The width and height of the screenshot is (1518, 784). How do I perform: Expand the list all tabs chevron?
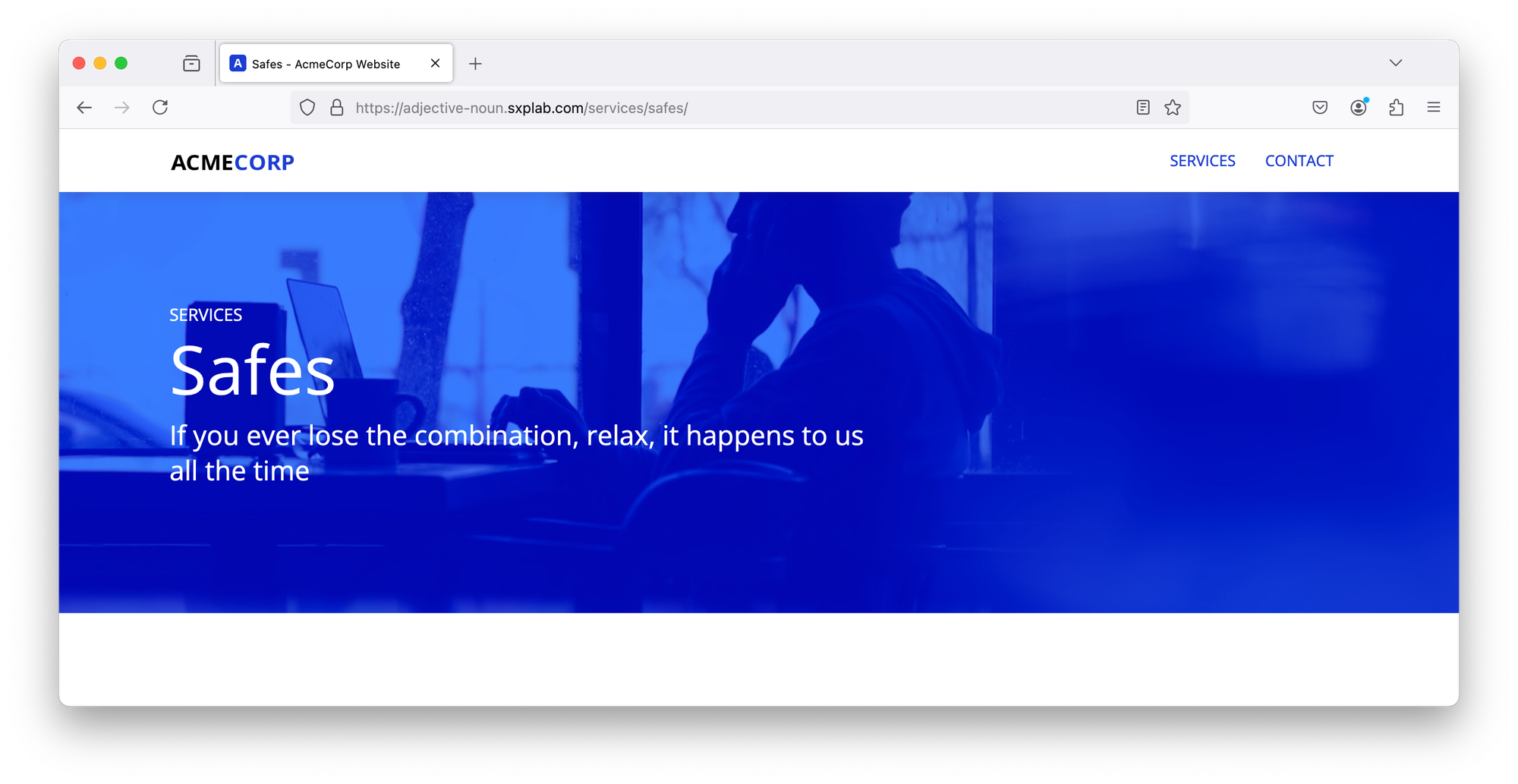point(1396,63)
